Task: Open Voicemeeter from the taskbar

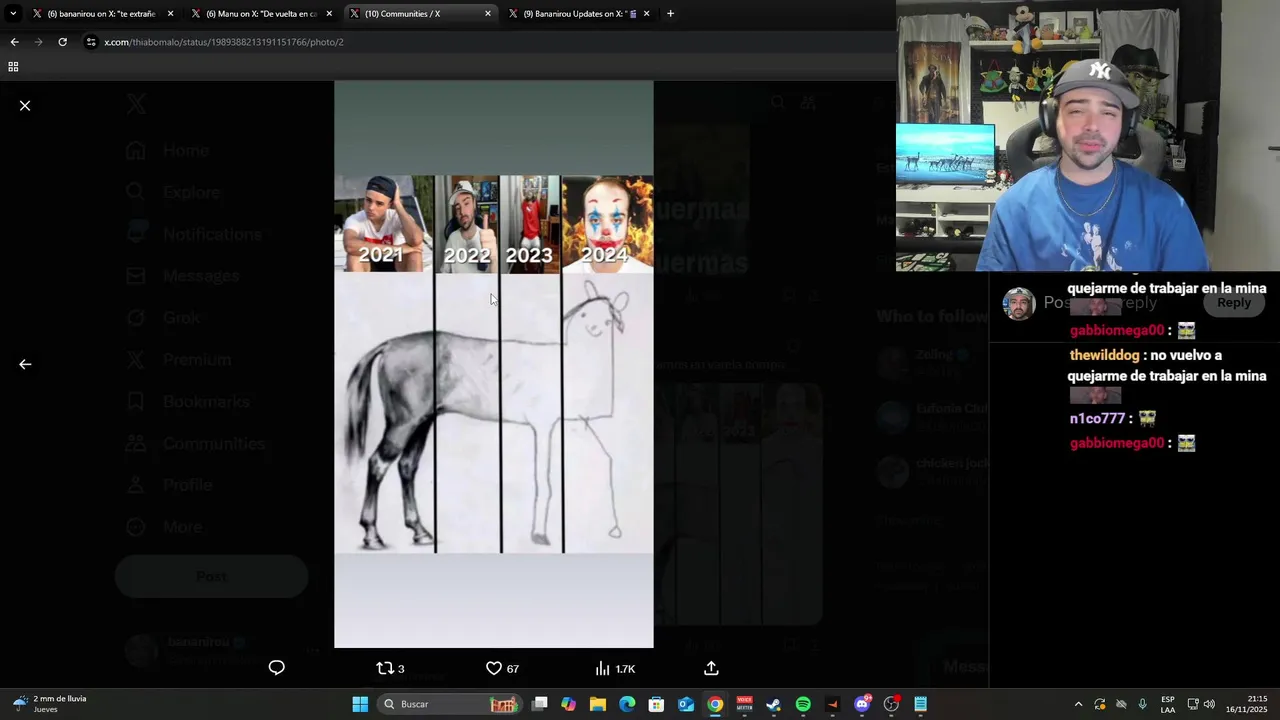Action: [x=744, y=704]
